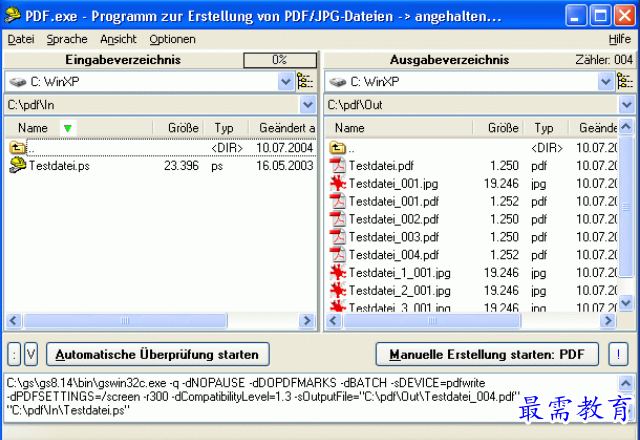Sort input list by Größe column
Screen dimensions: 640x440
click(179, 128)
